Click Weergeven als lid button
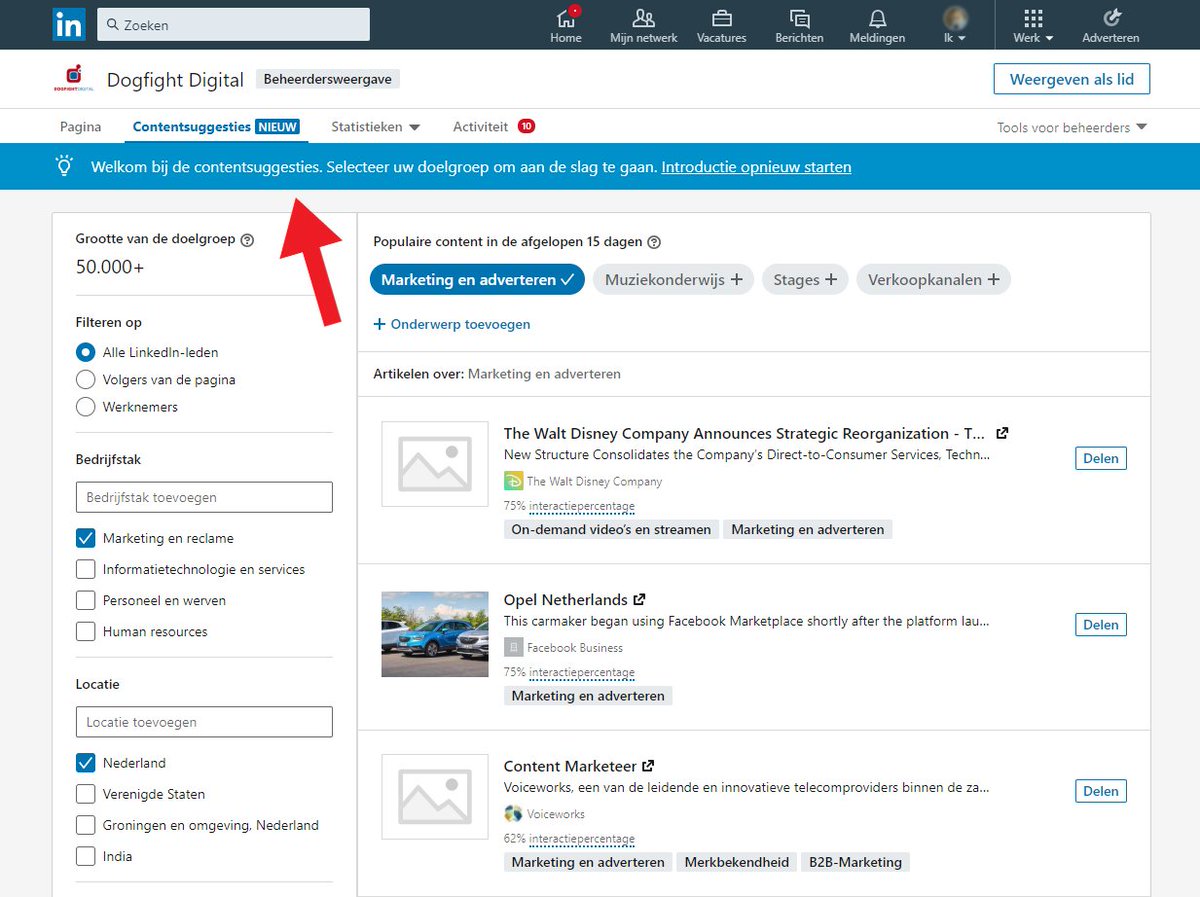Viewport: 1200px width, 897px height. pyautogui.click(x=1071, y=80)
